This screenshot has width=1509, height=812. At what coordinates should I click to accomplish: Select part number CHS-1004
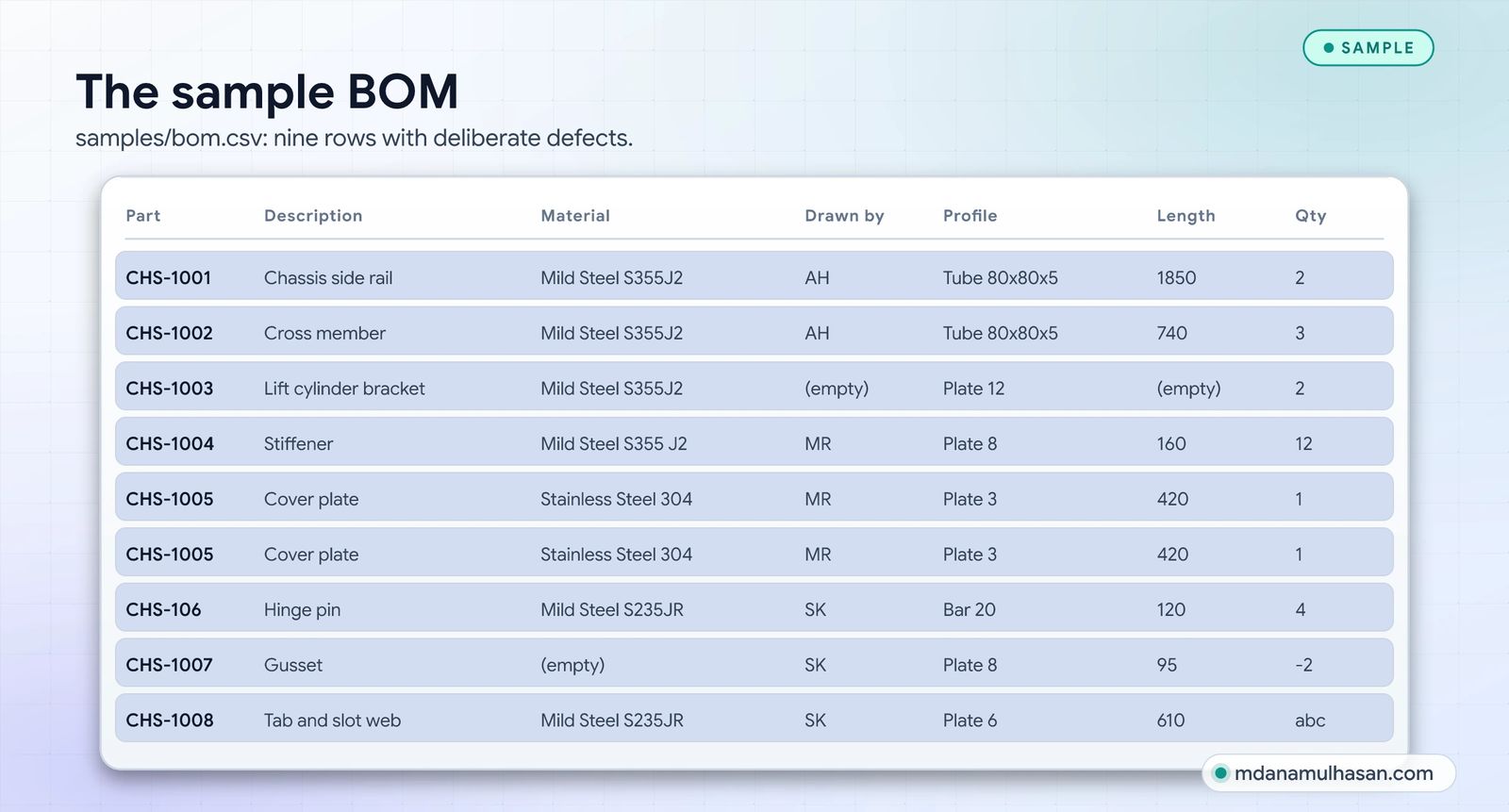click(x=170, y=444)
